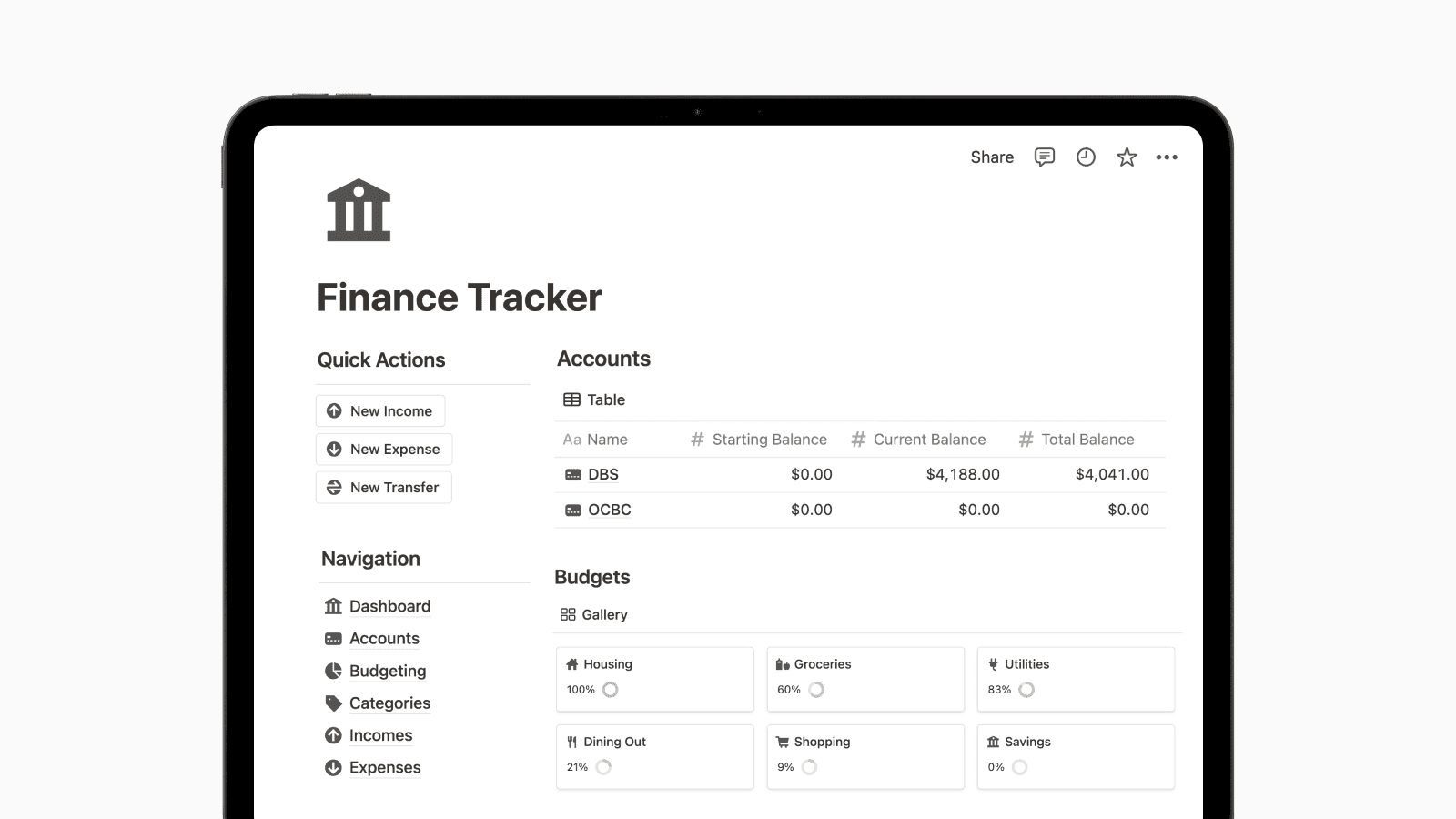Open the Dashboard navigation link
The image size is (1456, 819).
pos(389,606)
